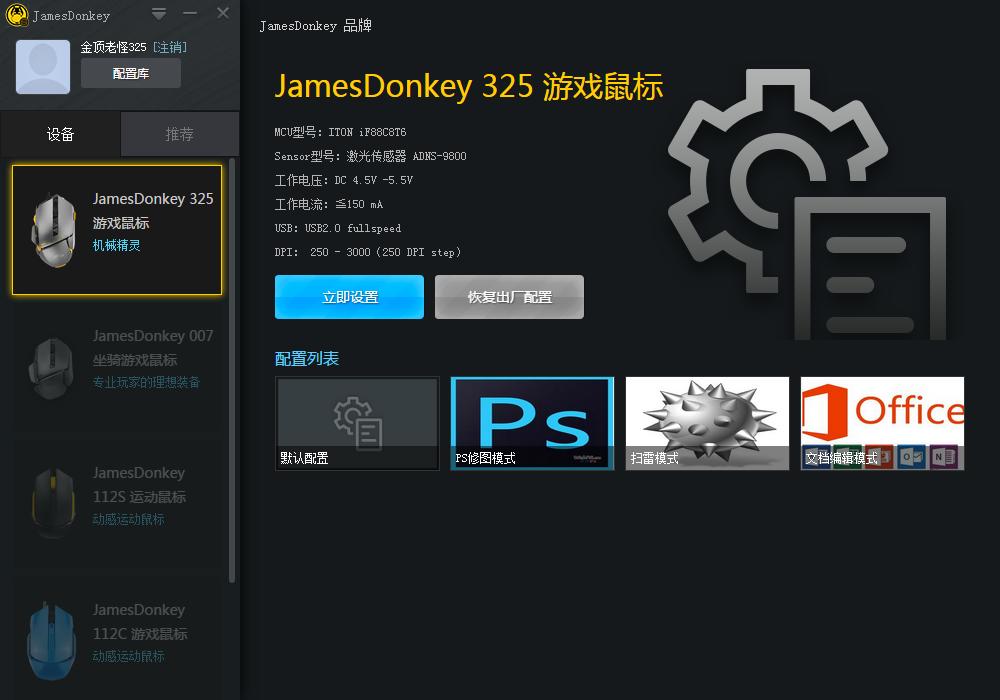Viewport: 1000px width, 700px height.
Task: Click the username 金顶老怪325
Action: pos(112,46)
